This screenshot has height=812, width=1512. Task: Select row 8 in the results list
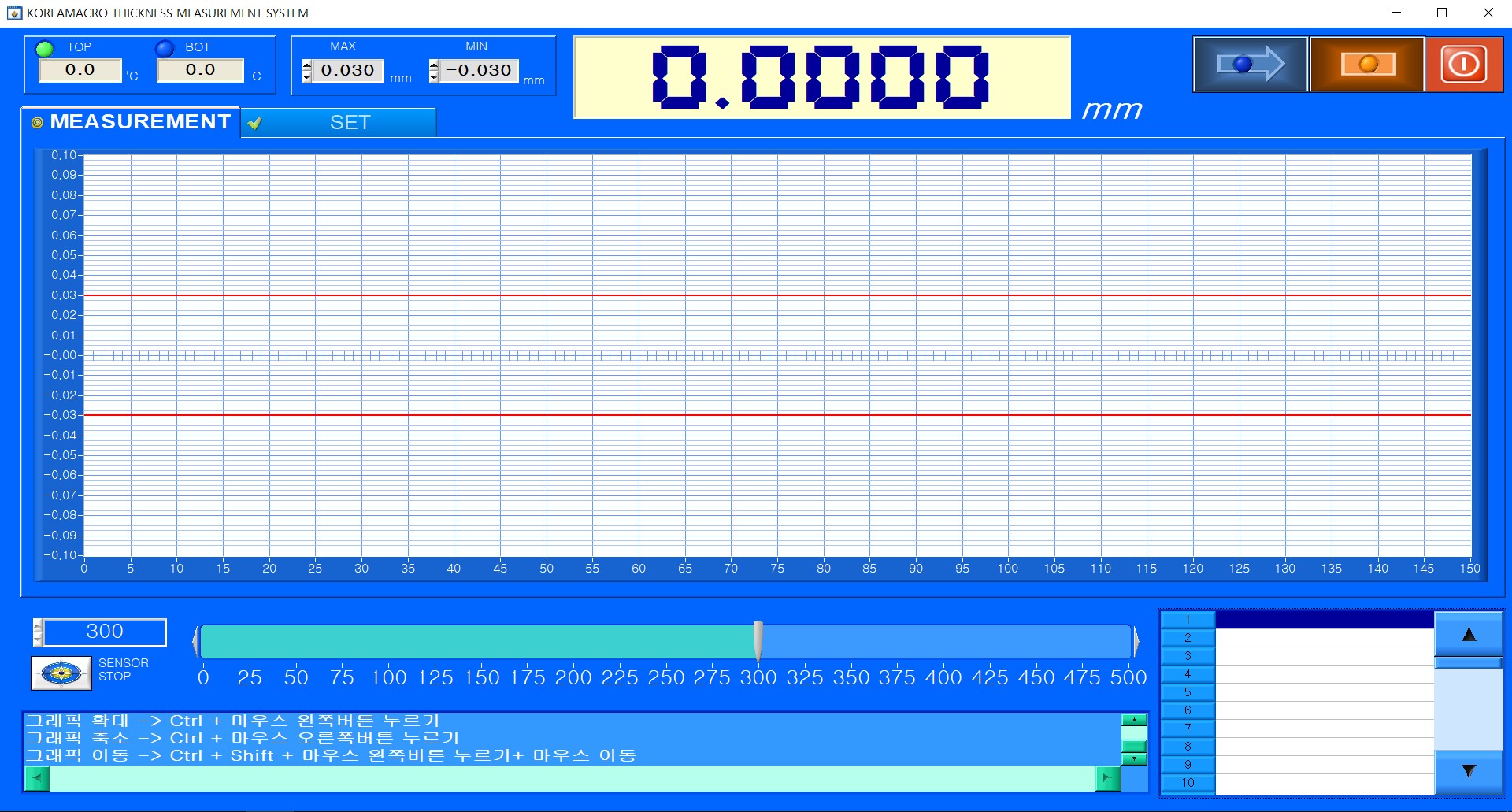tap(1297, 747)
